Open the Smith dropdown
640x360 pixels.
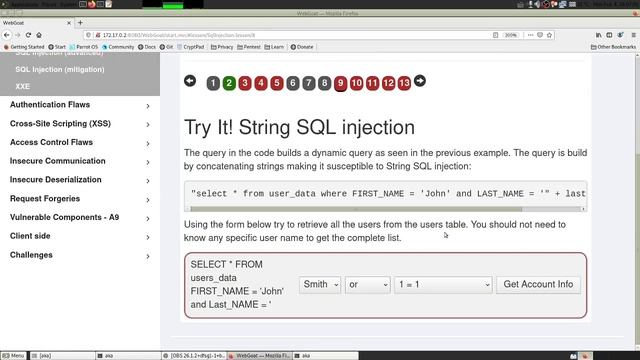[x=320, y=284]
